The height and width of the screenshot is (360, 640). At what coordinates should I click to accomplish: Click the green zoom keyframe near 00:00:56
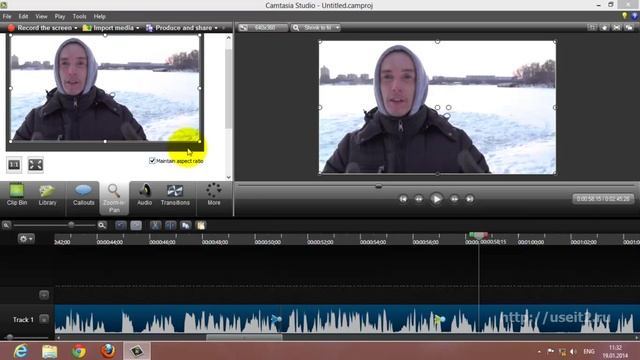(x=439, y=319)
